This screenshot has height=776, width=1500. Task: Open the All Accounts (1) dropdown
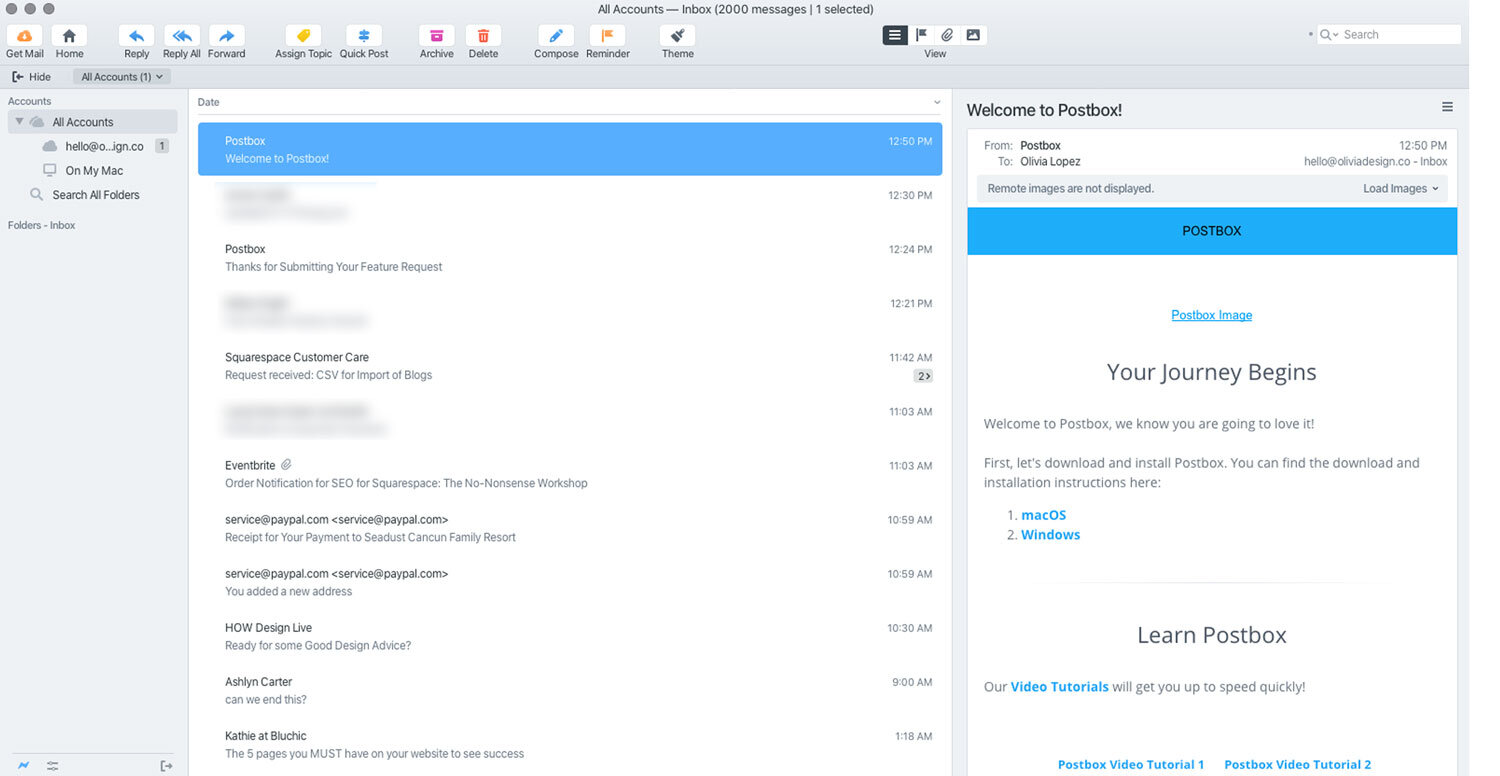coord(122,77)
